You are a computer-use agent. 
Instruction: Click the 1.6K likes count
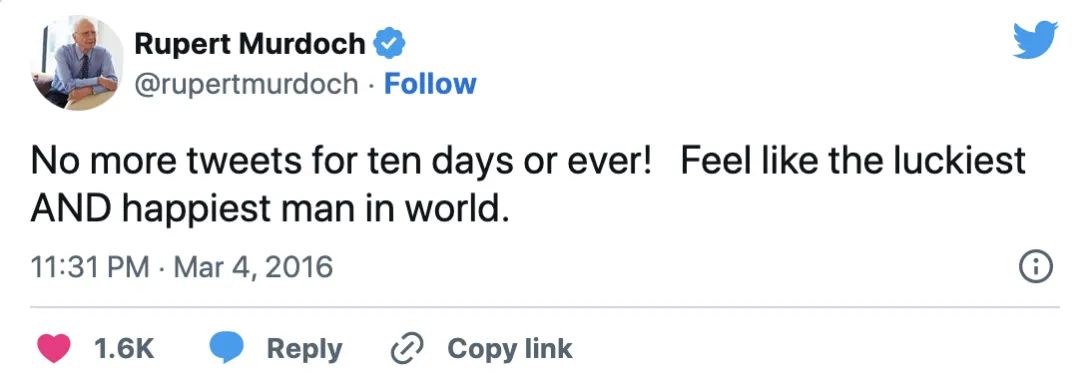click(x=124, y=349)
